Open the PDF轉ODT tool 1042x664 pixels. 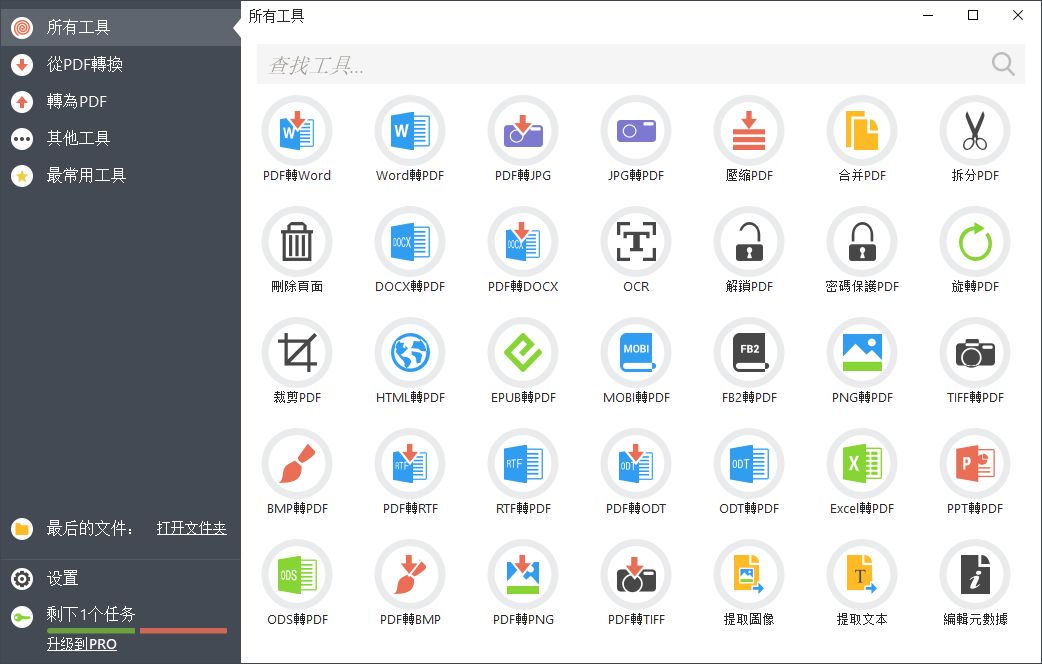pos(635,464)
